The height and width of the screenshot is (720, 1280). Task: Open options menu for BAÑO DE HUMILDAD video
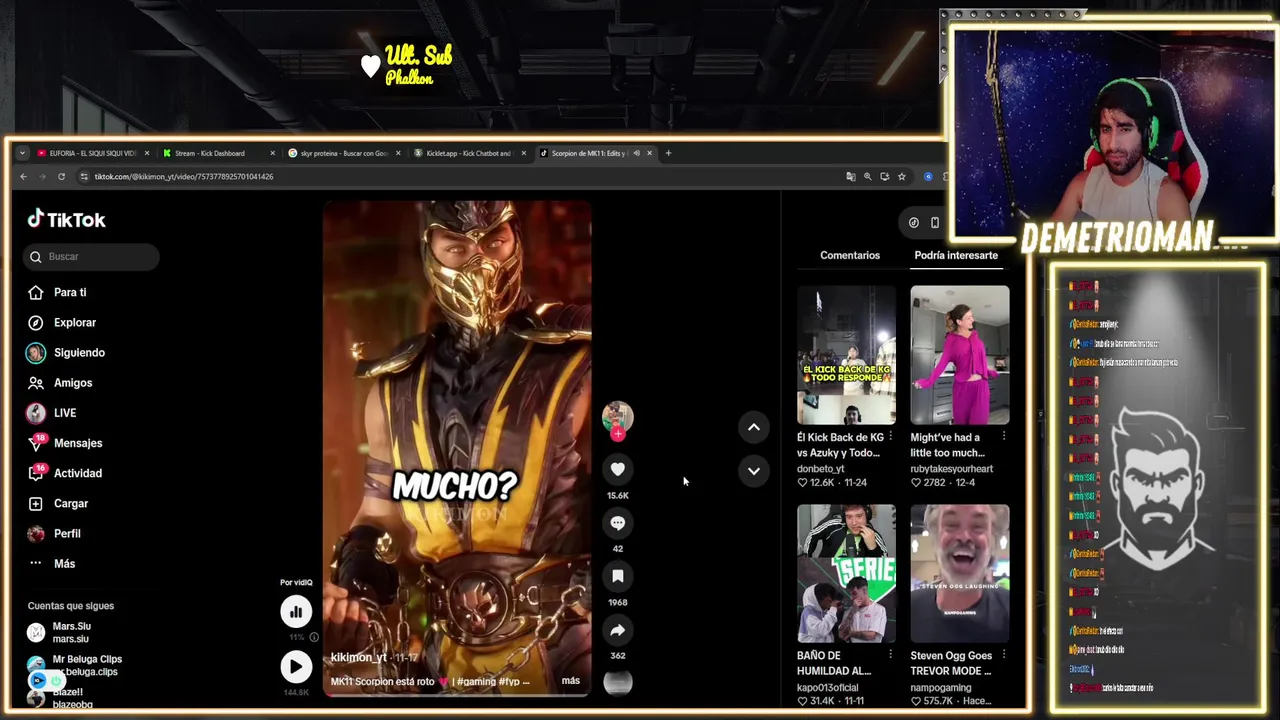pos(890,655)
